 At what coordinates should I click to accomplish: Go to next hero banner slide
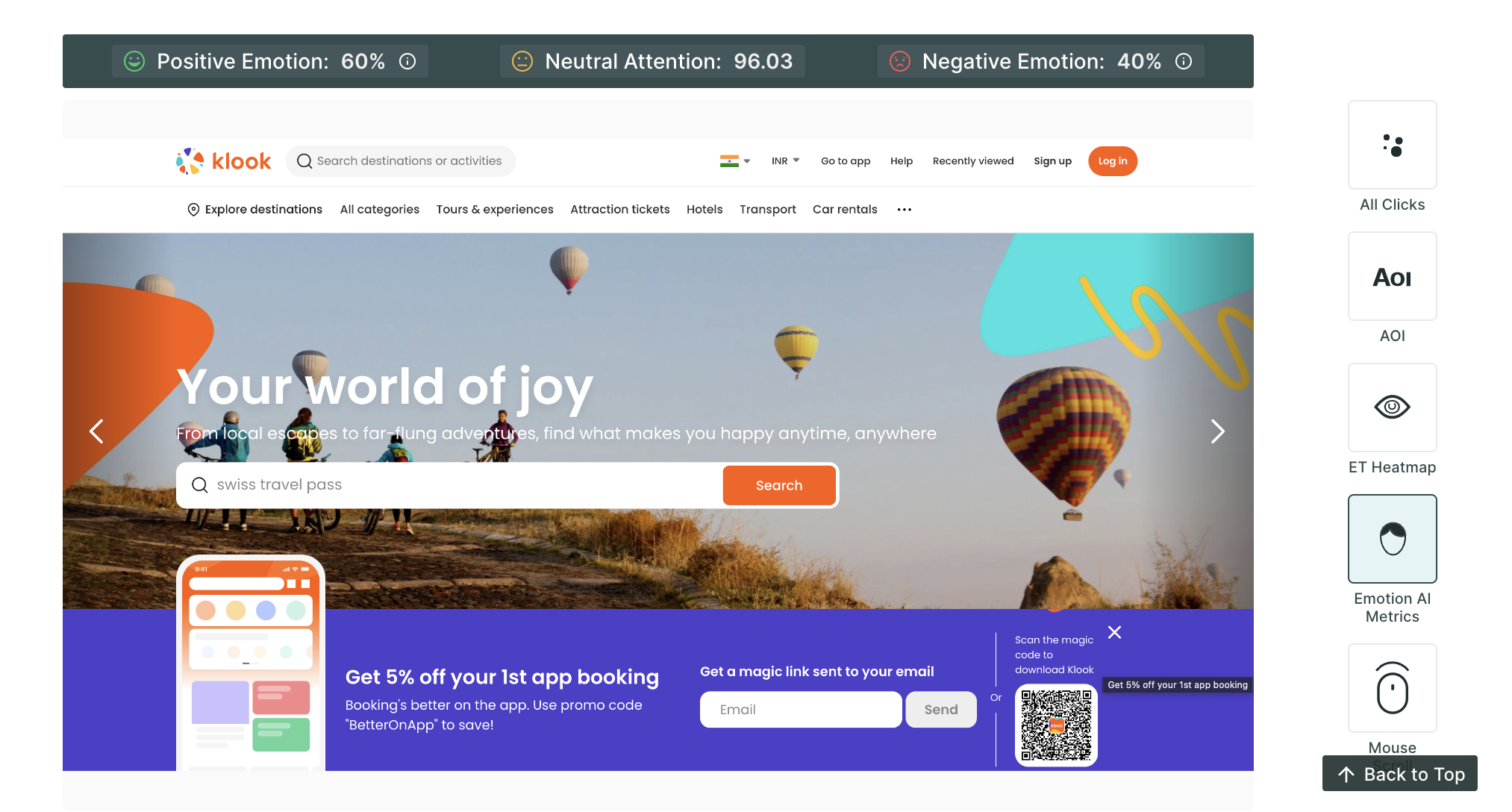(1217, 431)
